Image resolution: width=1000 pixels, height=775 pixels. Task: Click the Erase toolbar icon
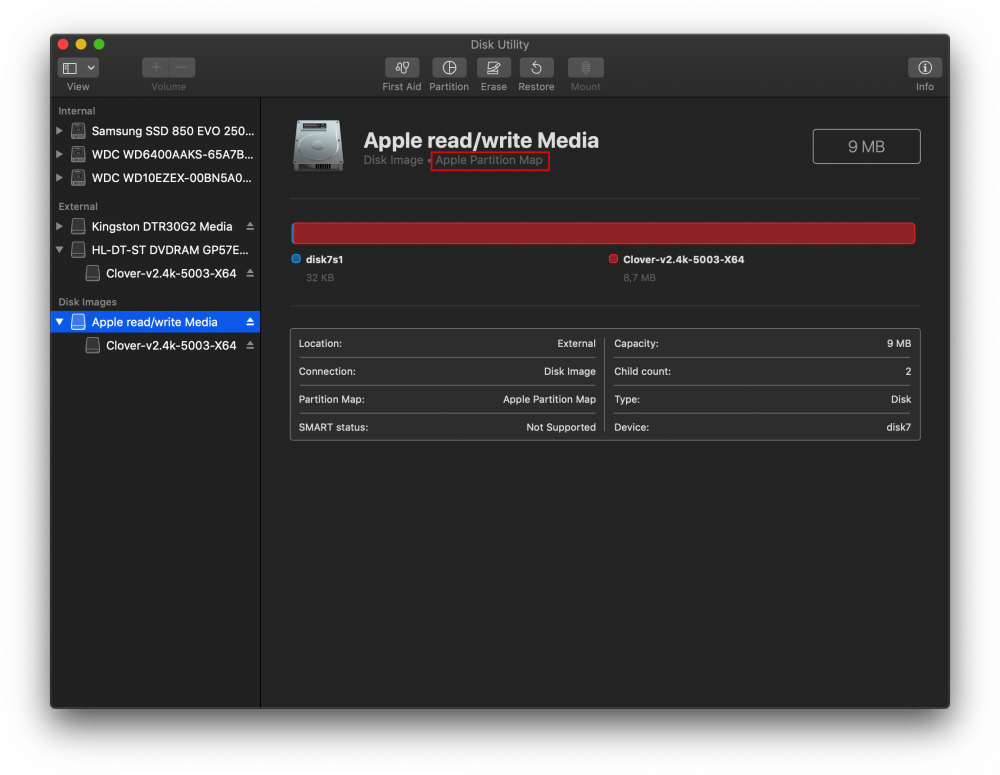(x=494, y=68)
